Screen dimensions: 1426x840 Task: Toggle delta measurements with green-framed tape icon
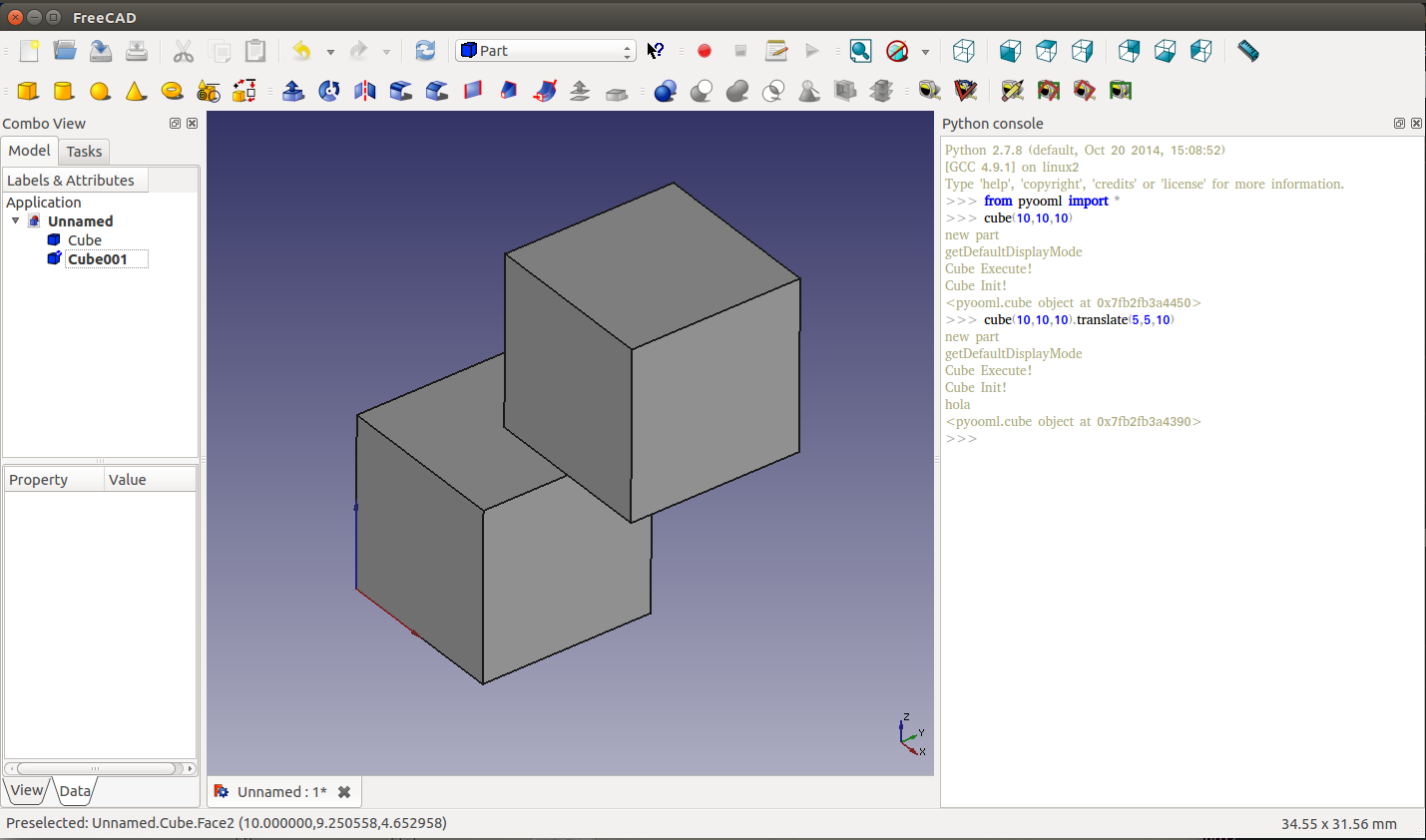tap(1121, 91)
